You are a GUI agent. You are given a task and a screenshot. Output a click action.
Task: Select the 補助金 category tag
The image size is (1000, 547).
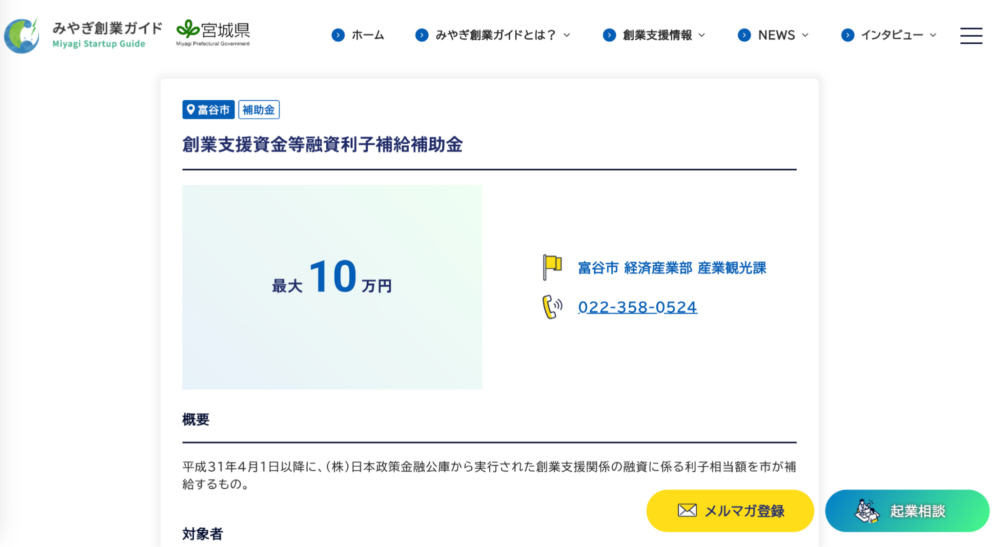[x=259, y=110]
